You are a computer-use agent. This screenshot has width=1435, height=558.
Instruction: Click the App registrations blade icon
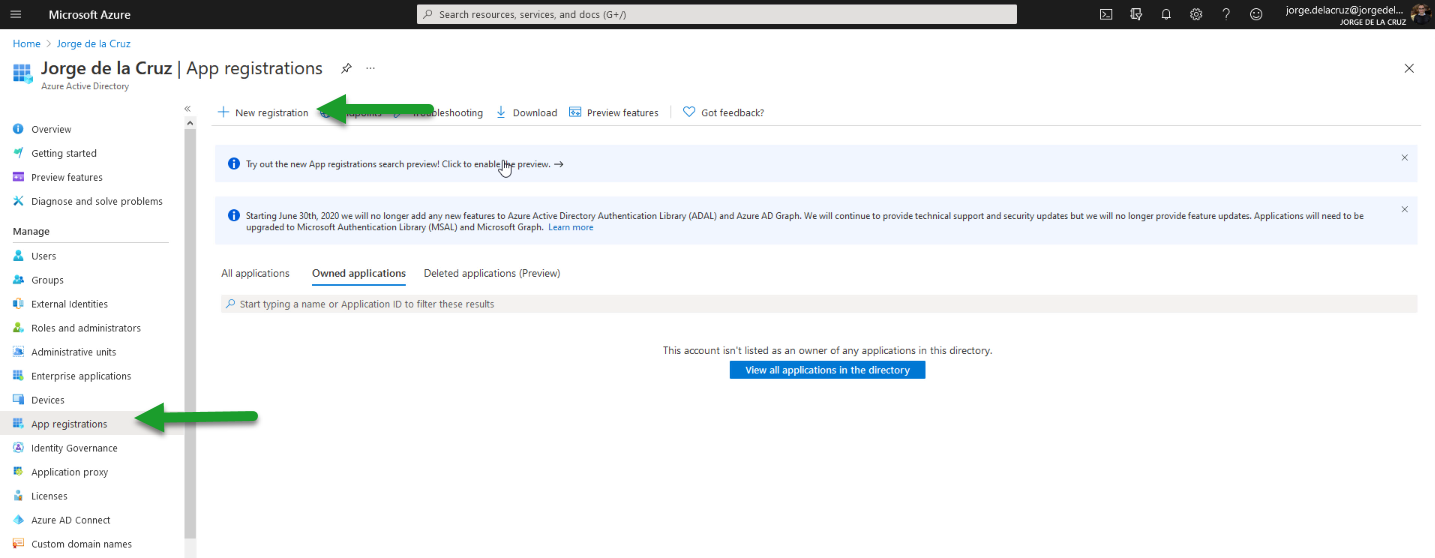tap(22, 73)
